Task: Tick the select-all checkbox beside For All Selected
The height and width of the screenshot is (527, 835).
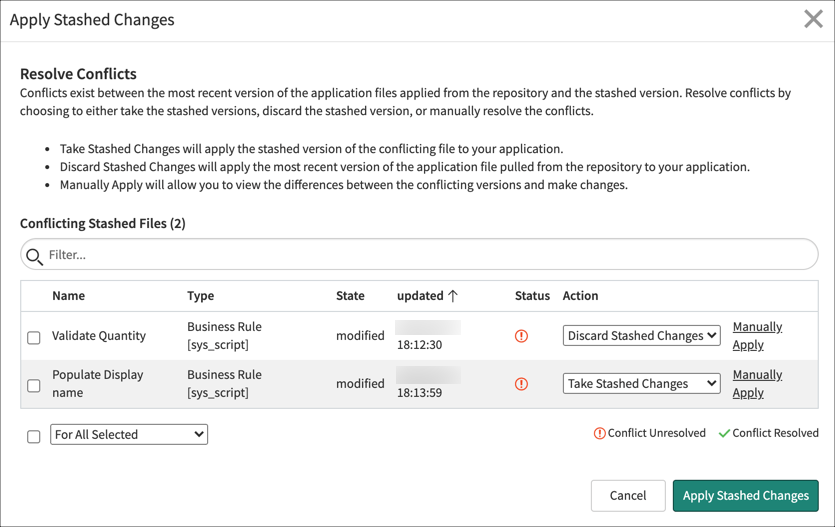Action: pos(34,437)
